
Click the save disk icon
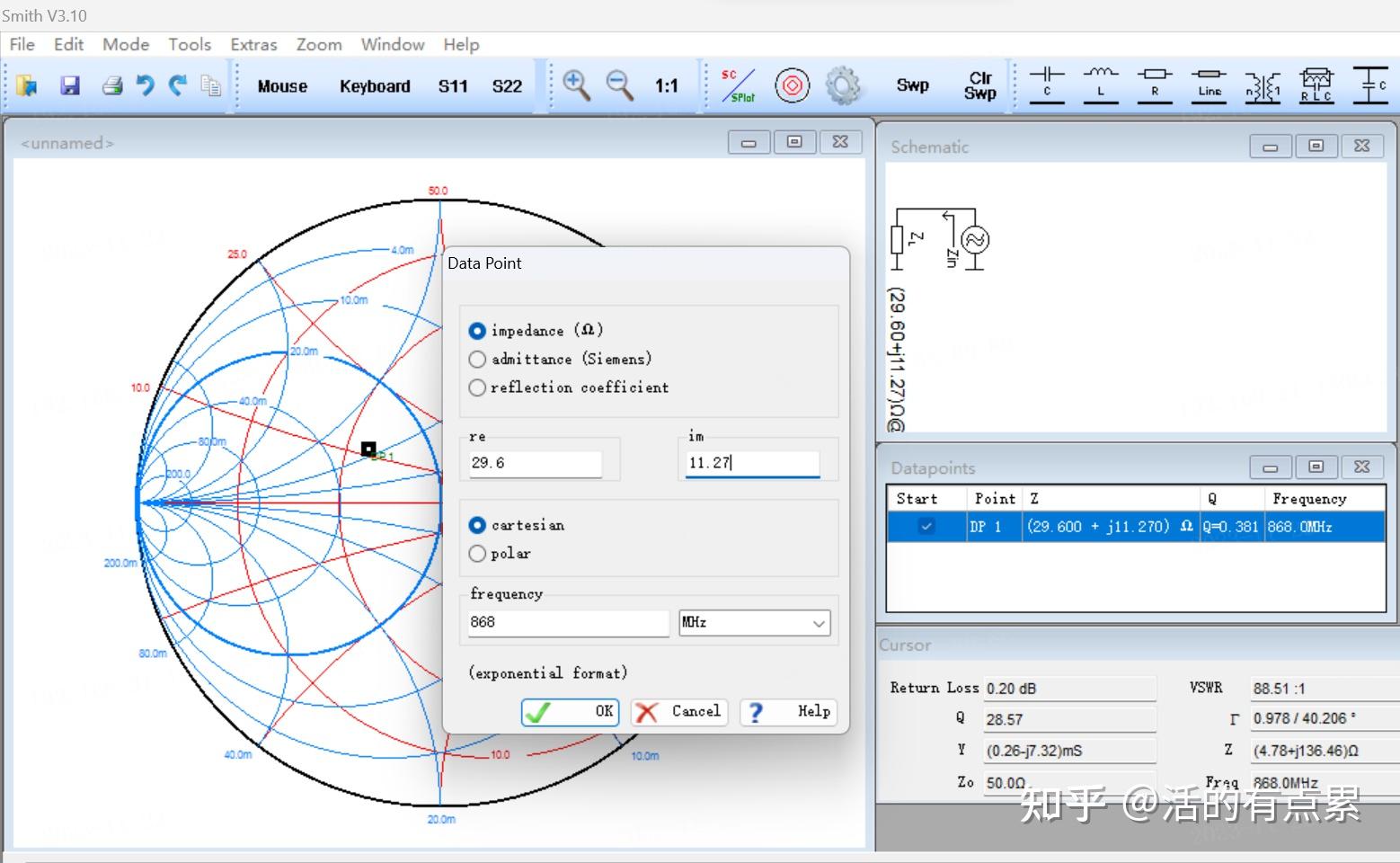coord(70,85)
